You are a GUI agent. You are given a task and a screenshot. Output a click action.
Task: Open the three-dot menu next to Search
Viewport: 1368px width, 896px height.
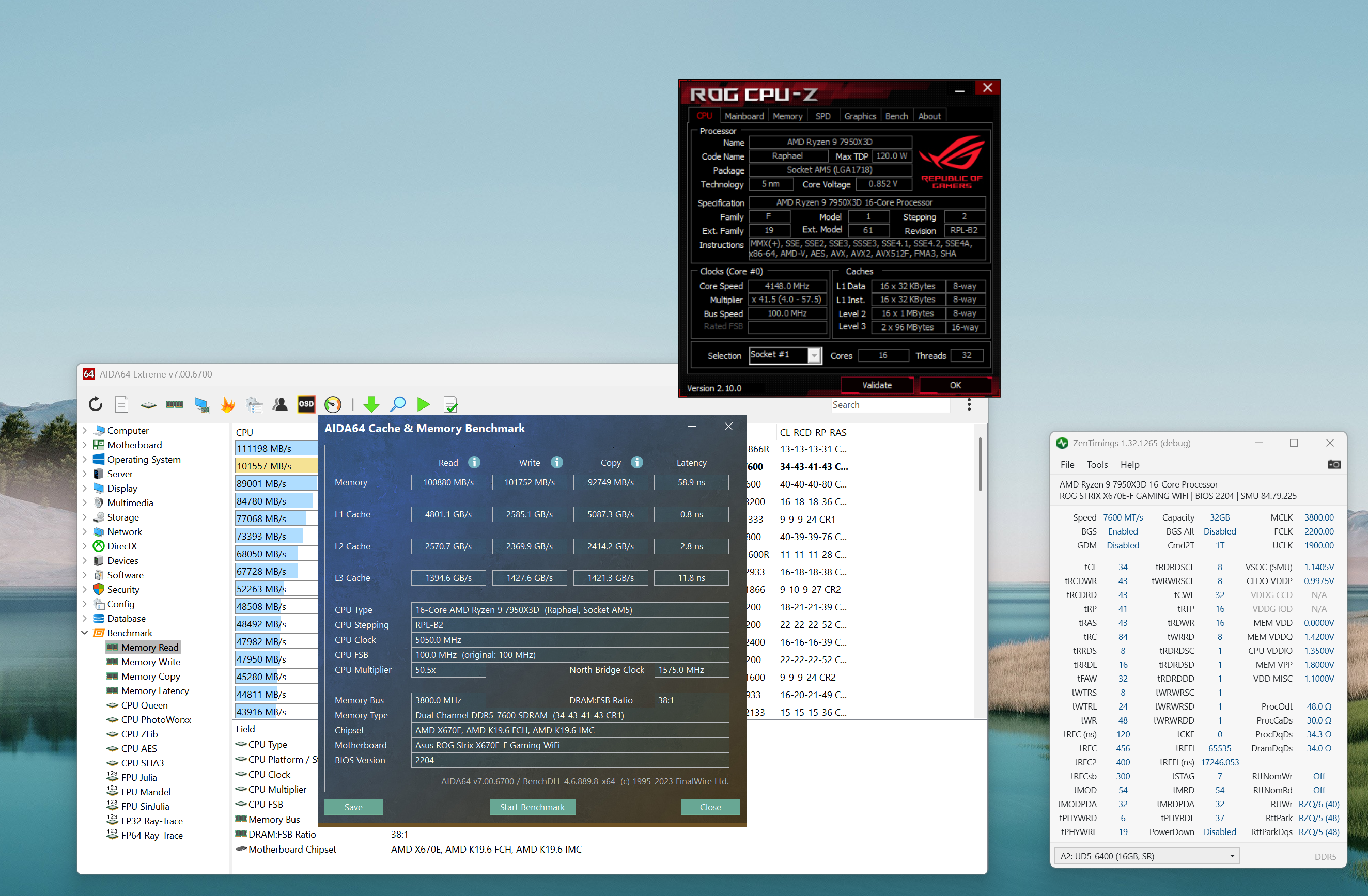[x=969, y=404]
